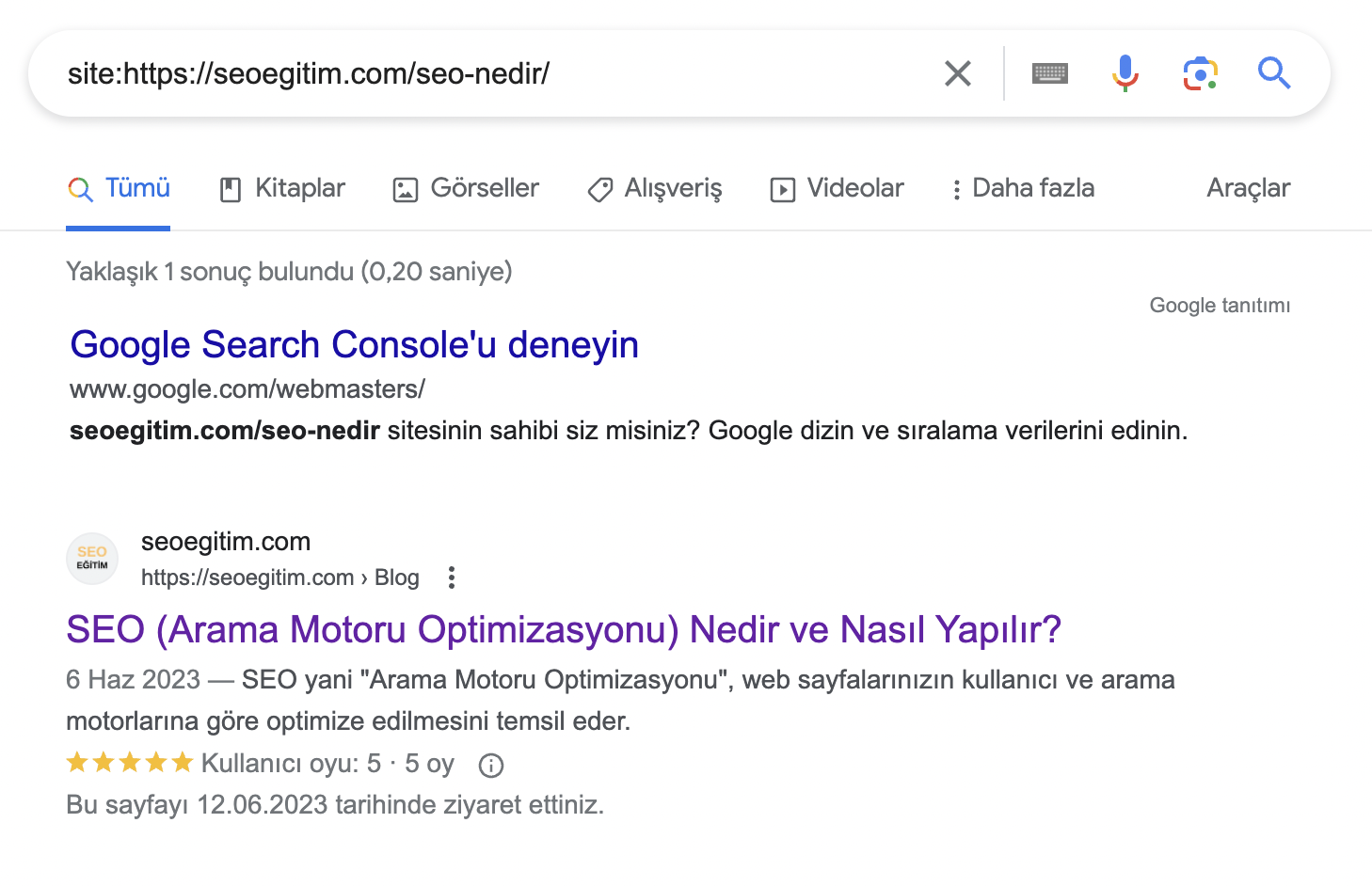Click inside the search input field

coord(471,72)
